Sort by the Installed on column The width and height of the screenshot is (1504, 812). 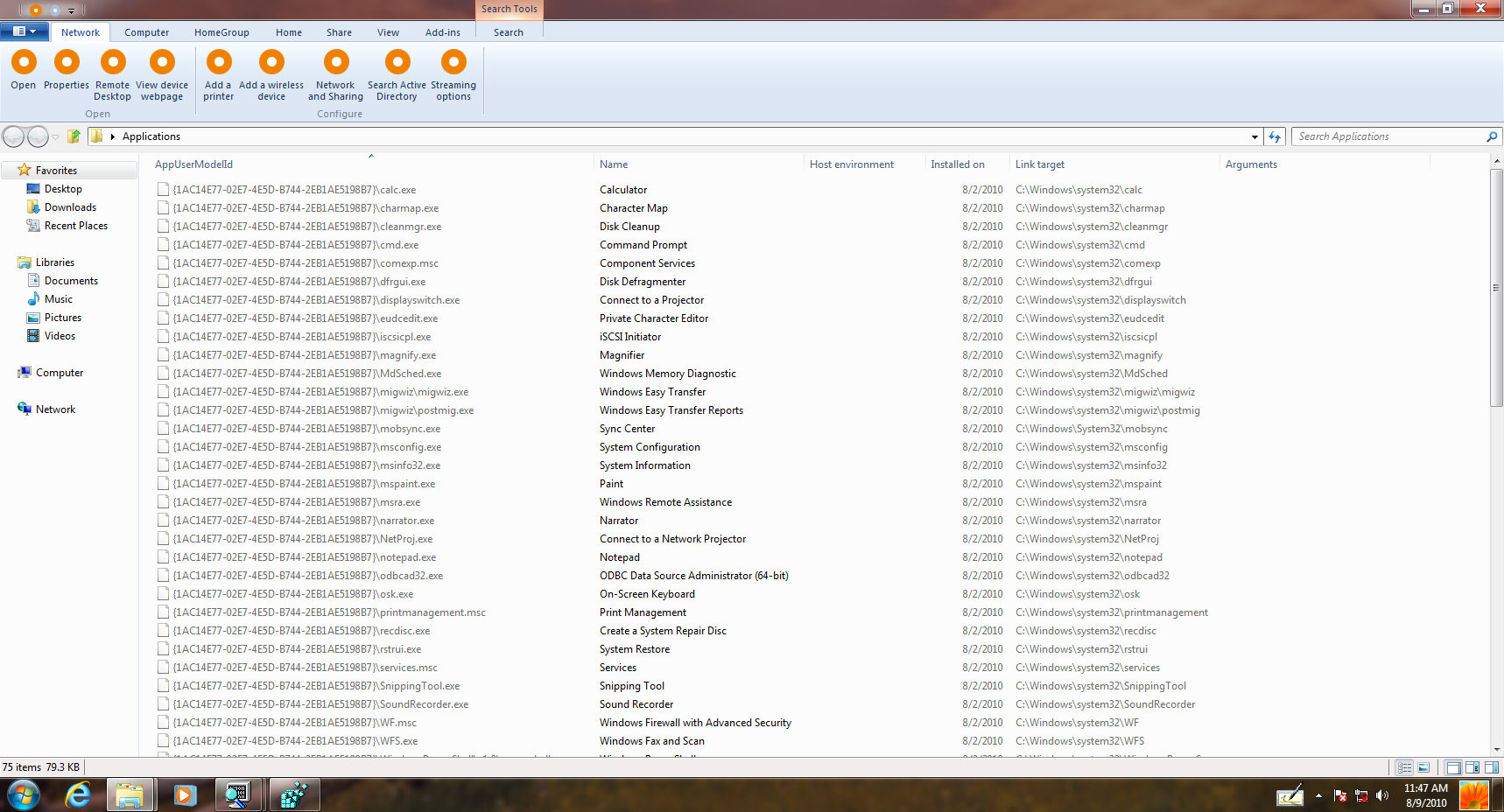[x=966, y=164]
